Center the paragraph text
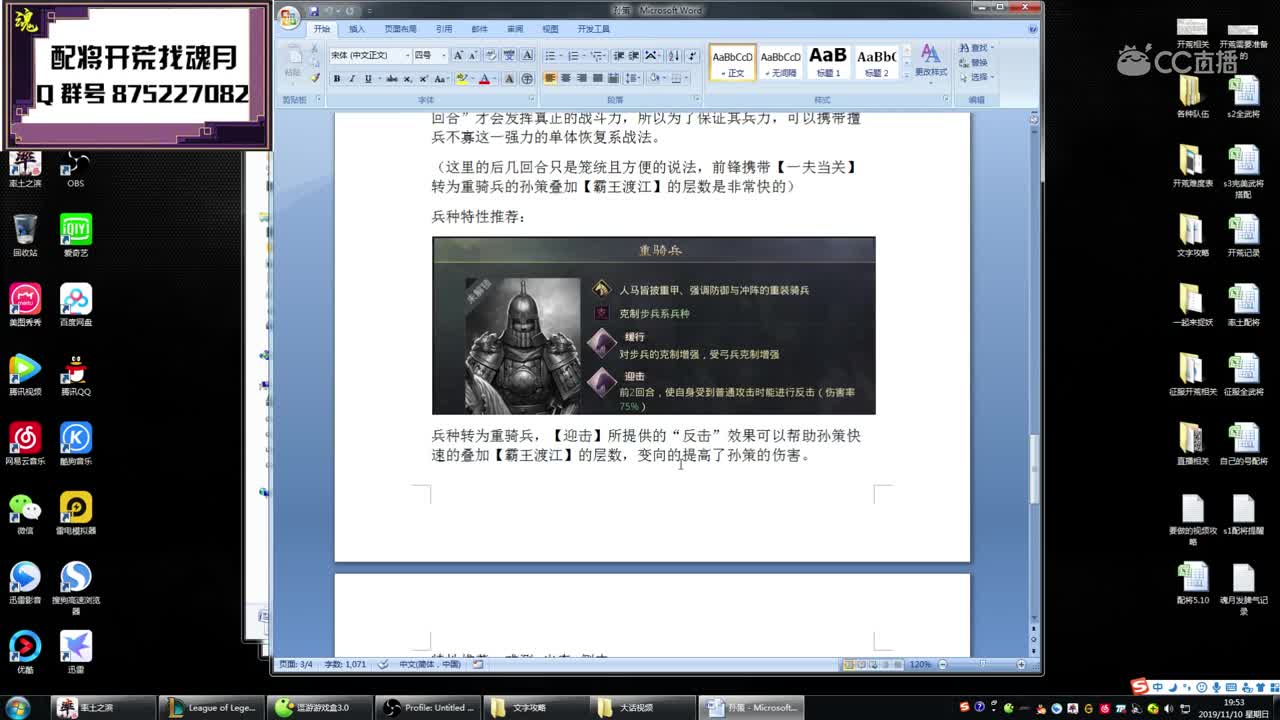 [566, 78]
